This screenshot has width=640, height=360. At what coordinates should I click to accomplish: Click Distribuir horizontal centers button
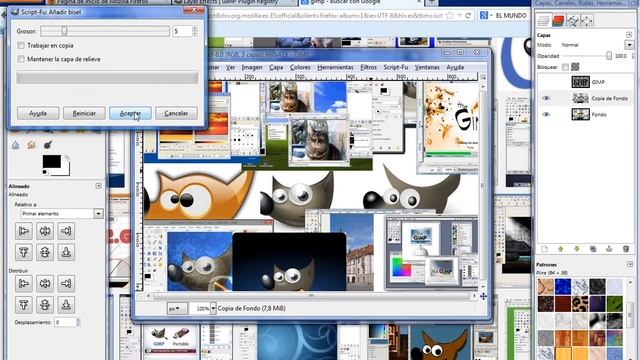tap(45, 283)
